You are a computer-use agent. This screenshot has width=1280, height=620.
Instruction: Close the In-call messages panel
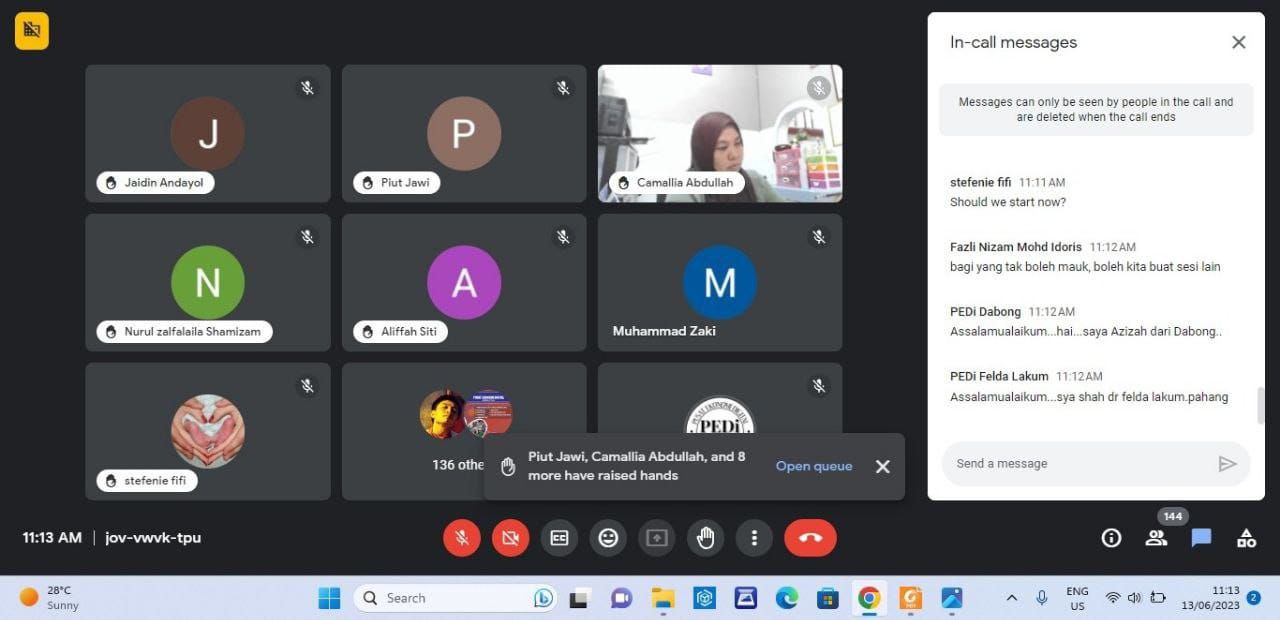[x=1238, y=42]
